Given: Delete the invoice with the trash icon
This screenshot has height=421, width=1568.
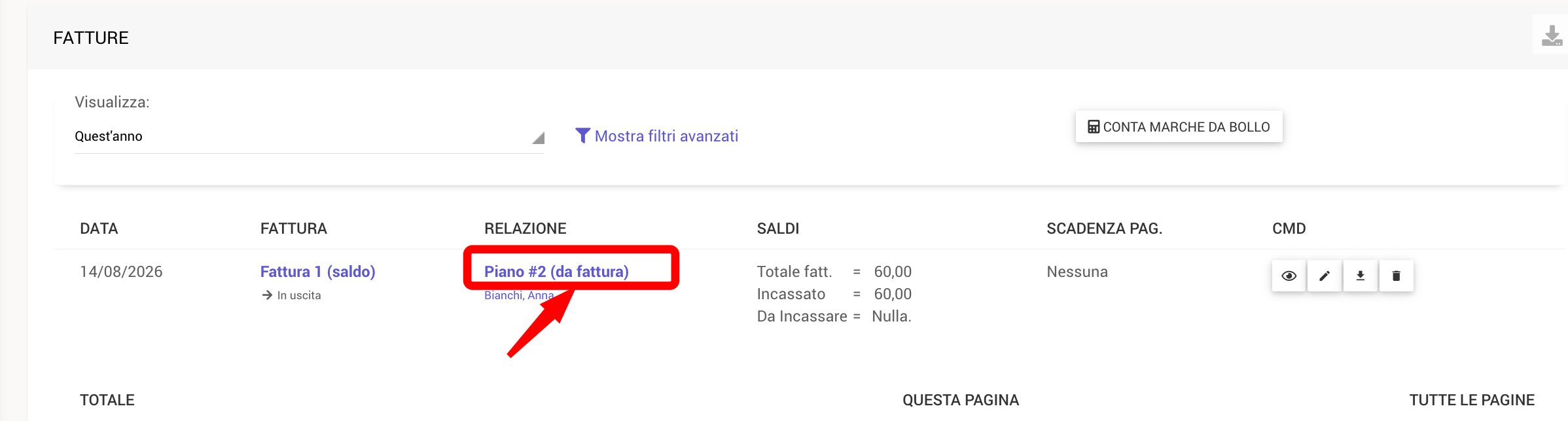Looking at the screenshot, I should coord(1396,276).
